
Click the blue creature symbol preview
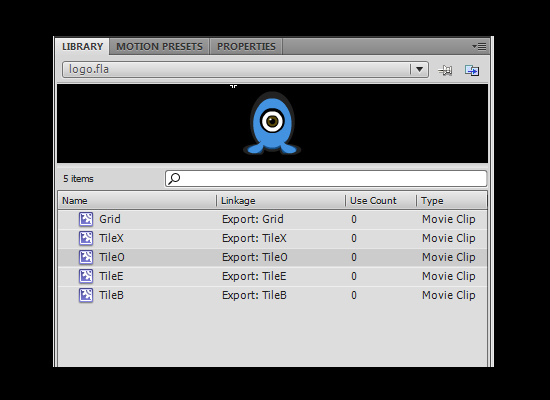click(x=272, y=123)
